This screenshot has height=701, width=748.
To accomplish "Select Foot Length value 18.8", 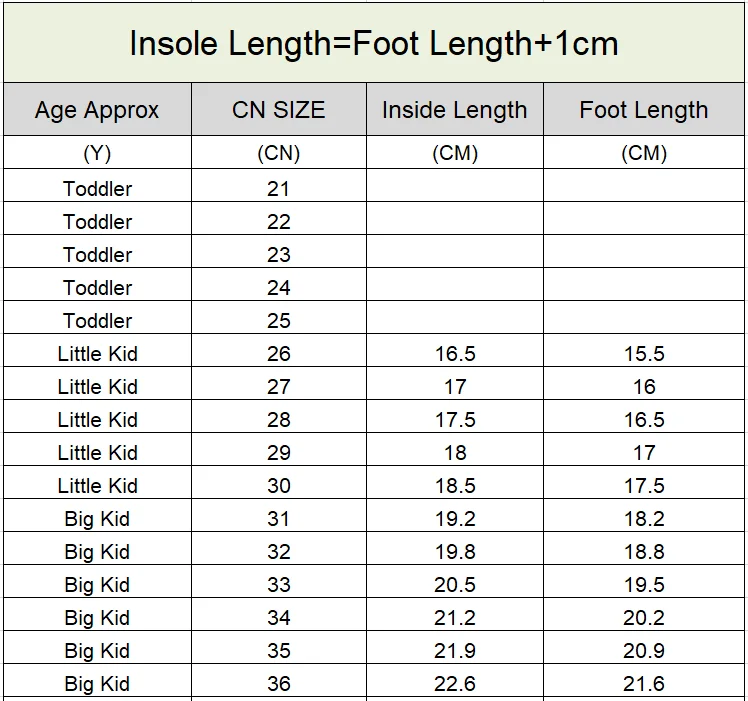I will pos(643,551).
